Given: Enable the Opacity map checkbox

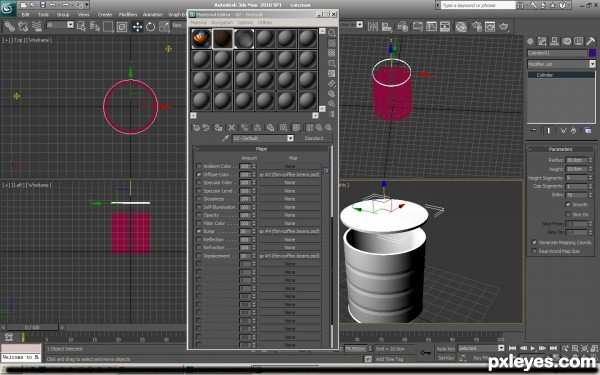Looking at the screenshot, I should tap(199, 215).
